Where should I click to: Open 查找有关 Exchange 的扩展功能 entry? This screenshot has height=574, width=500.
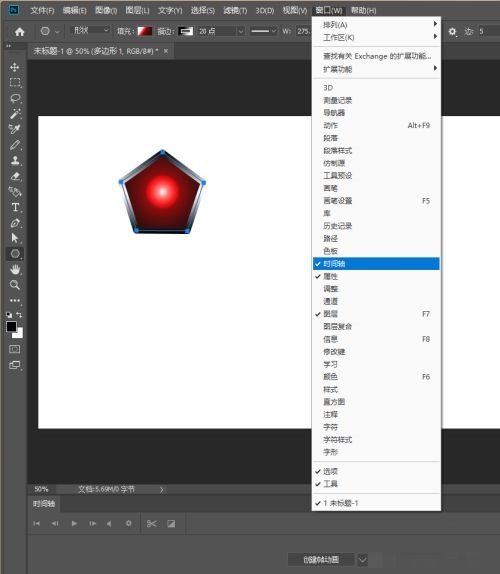click(x=376, y=56)
